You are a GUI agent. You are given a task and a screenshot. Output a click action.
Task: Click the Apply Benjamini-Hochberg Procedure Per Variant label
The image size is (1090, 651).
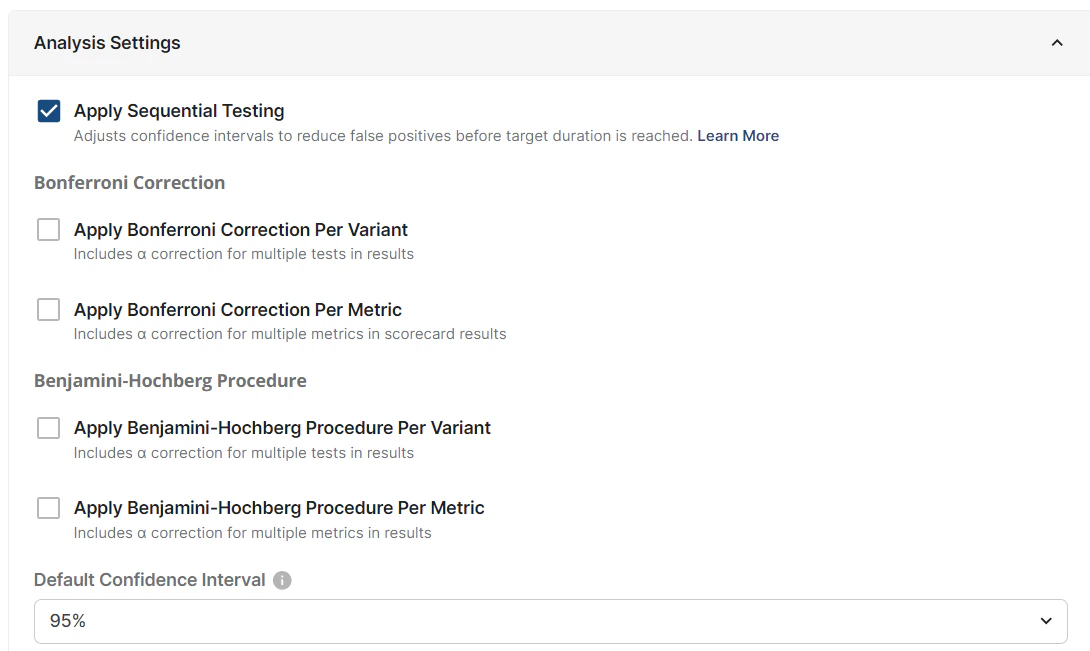[x=281, y=427]
